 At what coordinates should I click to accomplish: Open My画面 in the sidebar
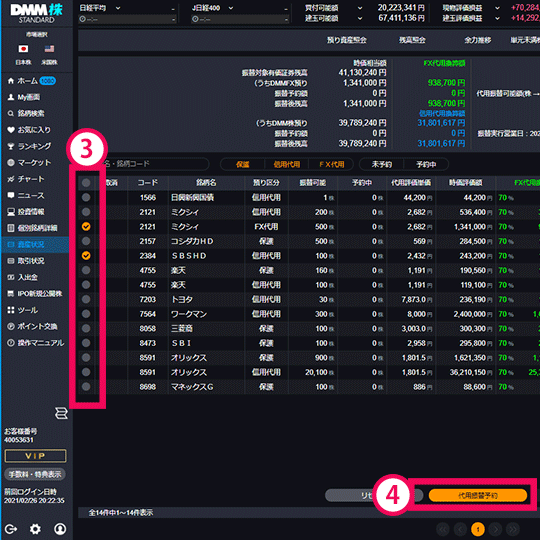coord(24,97)
